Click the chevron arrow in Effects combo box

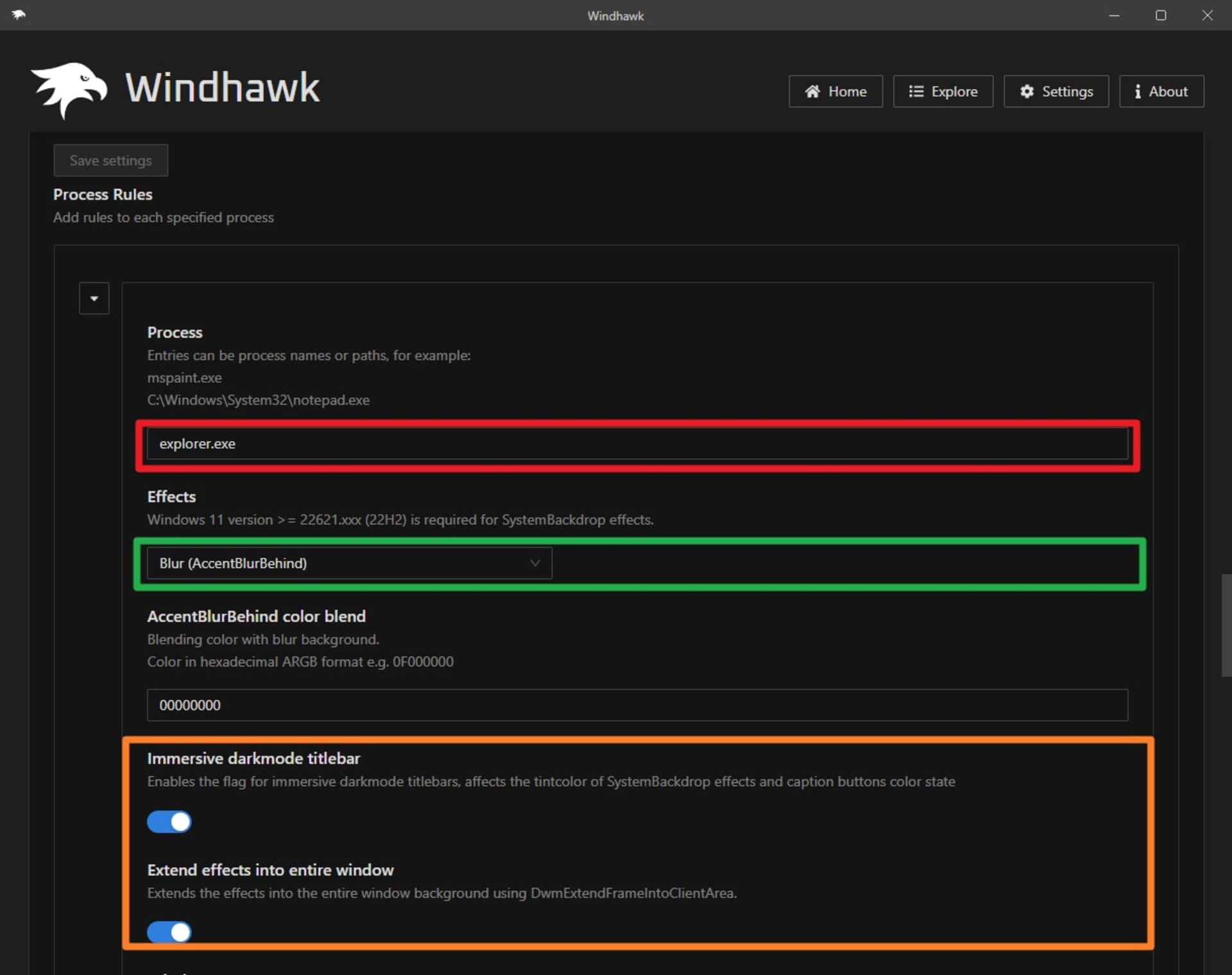(535, 563)
